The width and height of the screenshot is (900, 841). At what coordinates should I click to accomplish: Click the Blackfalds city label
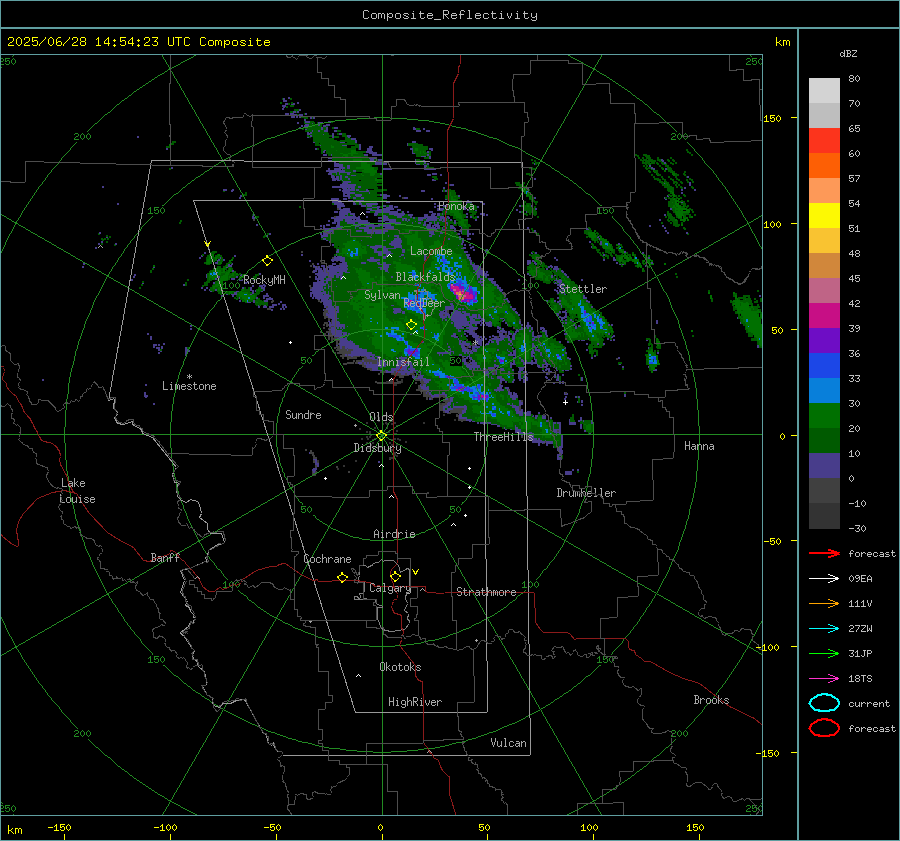(x=425, y=277)
